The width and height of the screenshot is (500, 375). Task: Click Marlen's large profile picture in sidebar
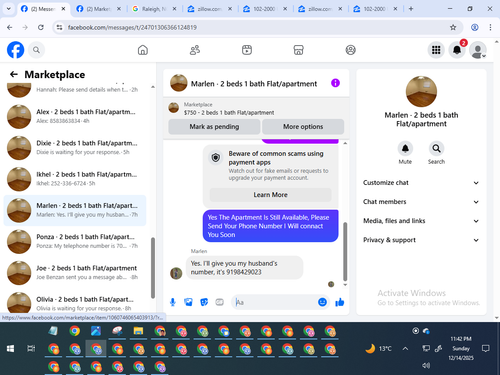click(421, 91)
